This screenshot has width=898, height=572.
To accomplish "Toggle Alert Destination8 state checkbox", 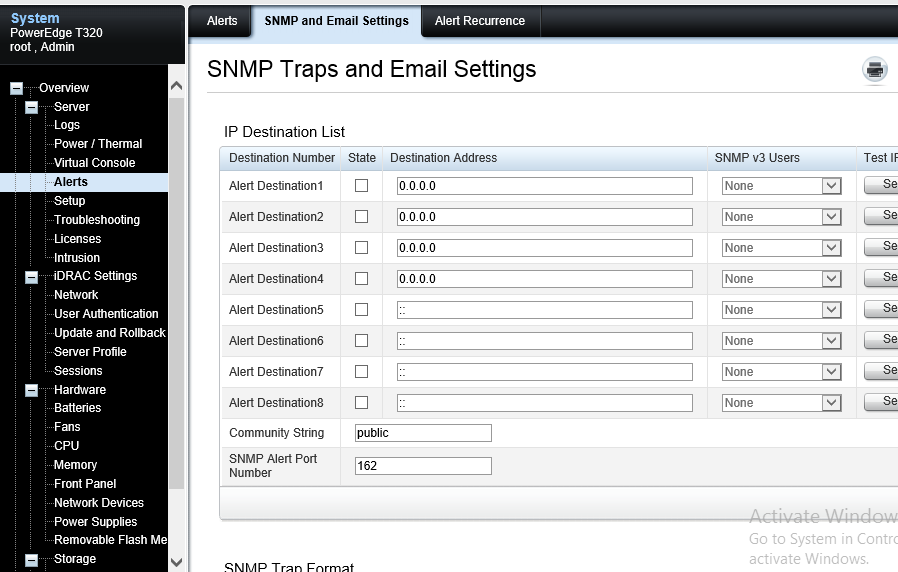I will [x=361, y=403].
